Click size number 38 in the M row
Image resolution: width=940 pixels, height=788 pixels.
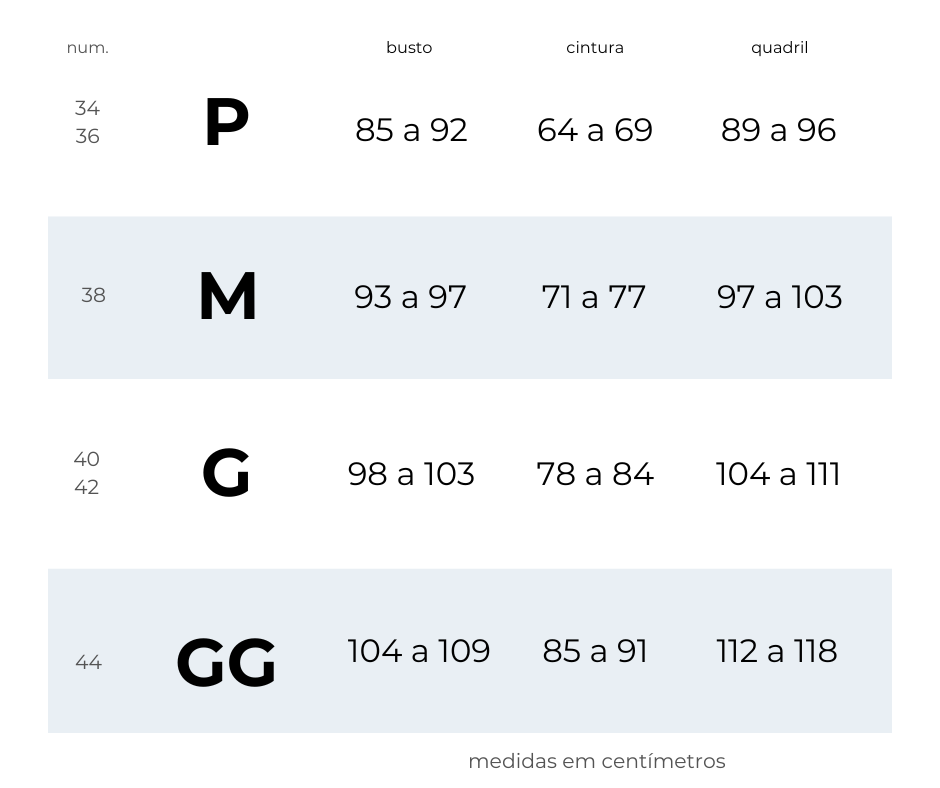93,295
